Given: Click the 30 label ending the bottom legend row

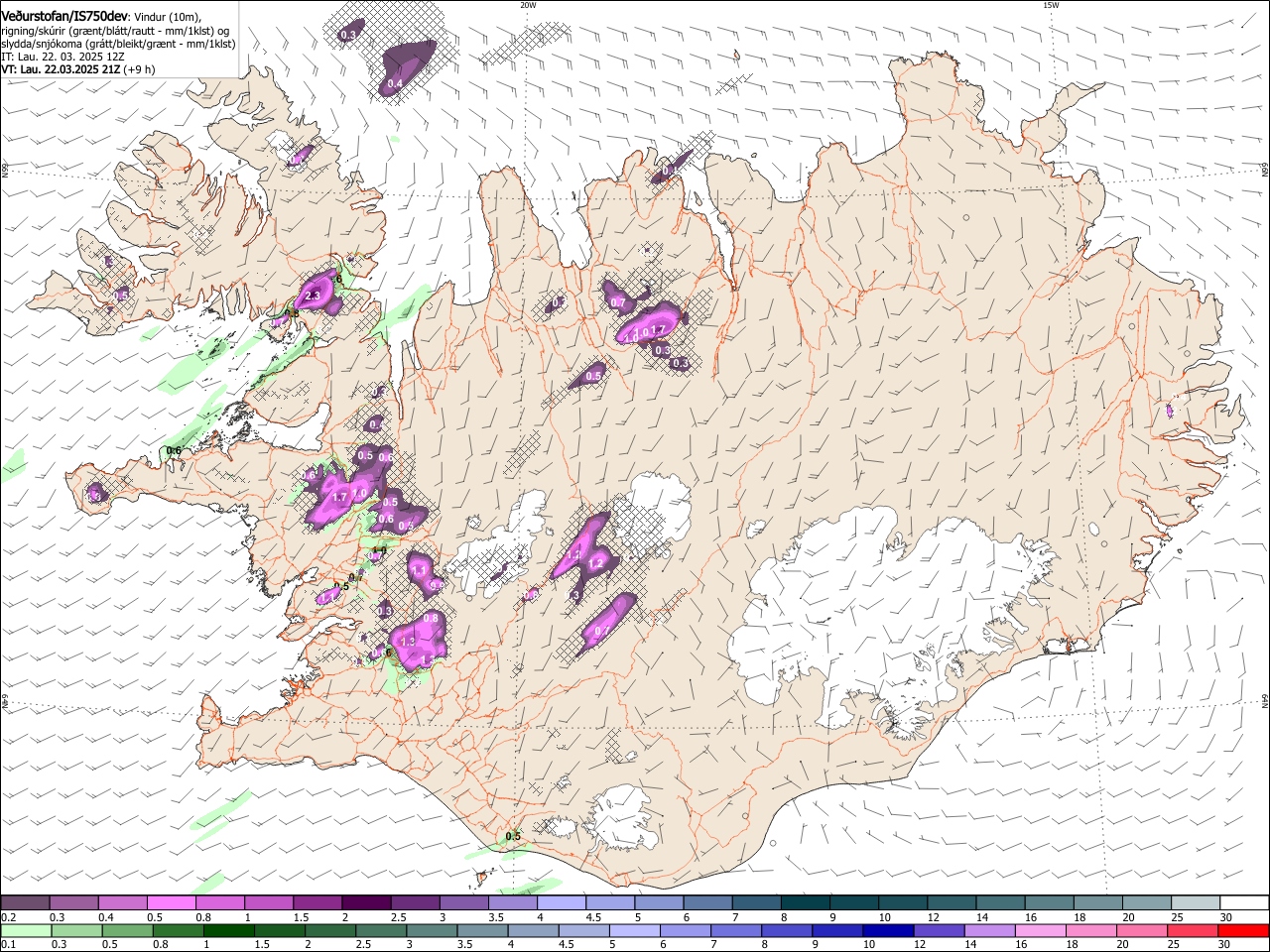Looking at the screenshot, I should coord(1226,945).
